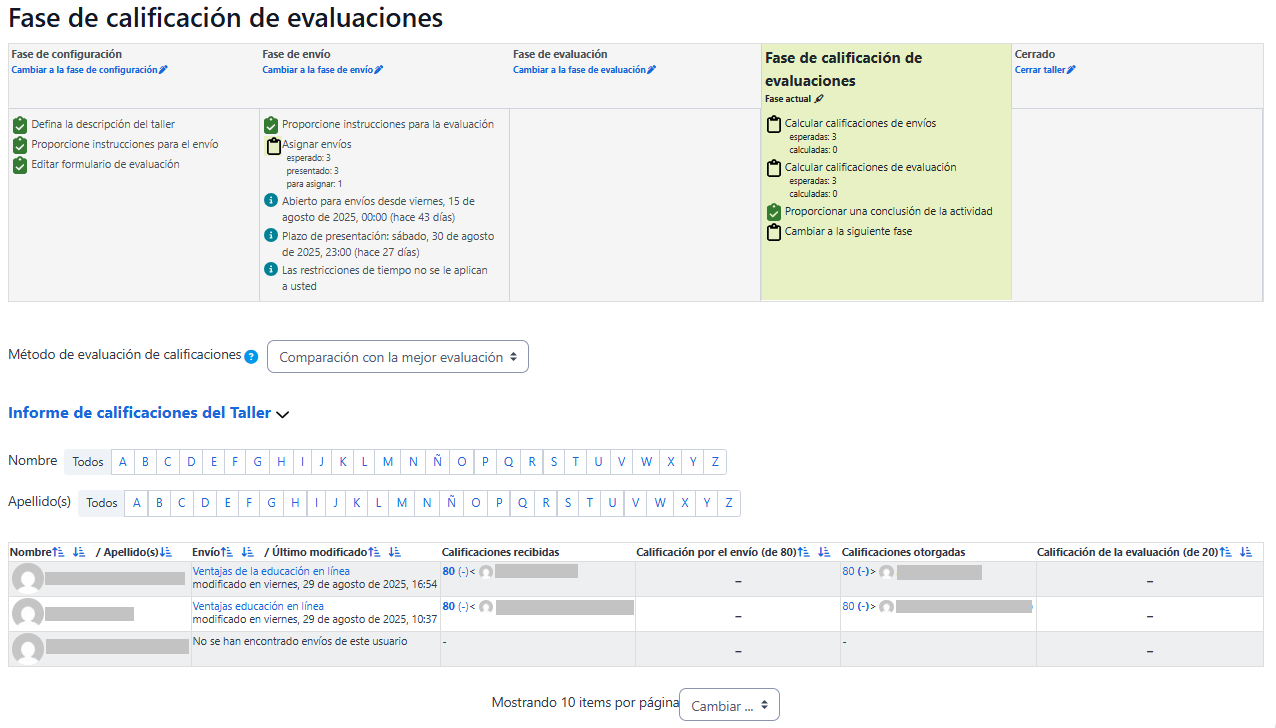The height and width of the screenshot is (728, 1276).
Task: Sort by Apellido(s) arrow icon
Action: [x=166, y=552]
